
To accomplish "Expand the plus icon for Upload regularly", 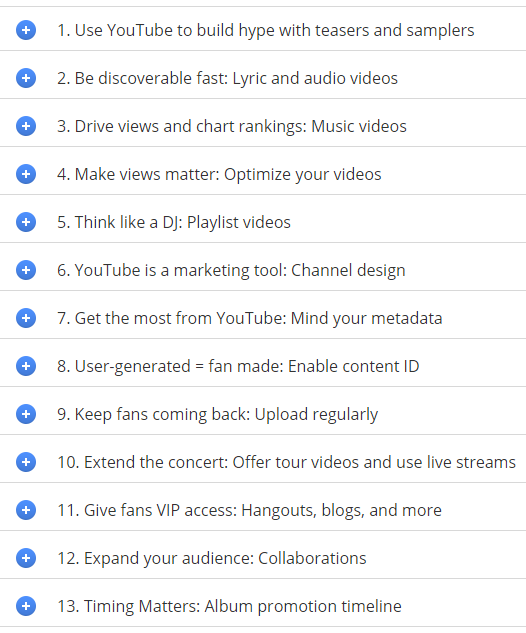I will pos(26,414).
